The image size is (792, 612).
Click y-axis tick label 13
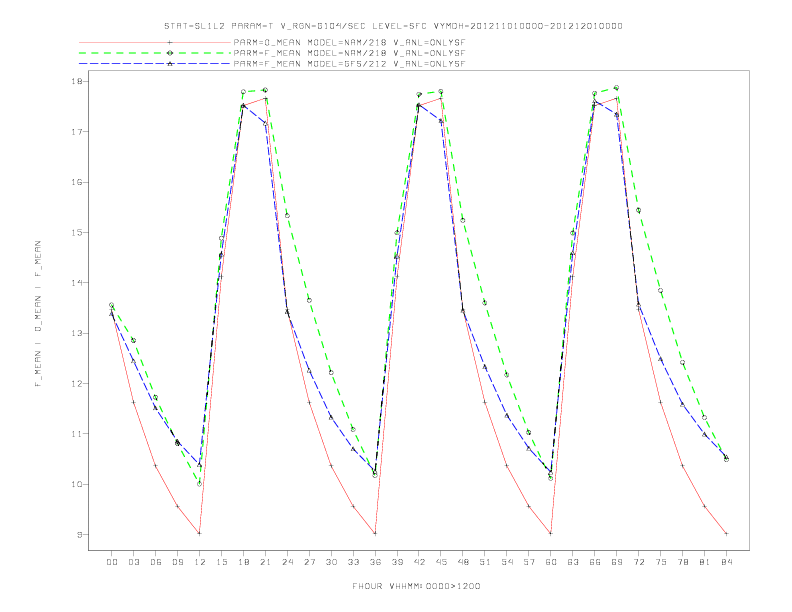(77, 333)
